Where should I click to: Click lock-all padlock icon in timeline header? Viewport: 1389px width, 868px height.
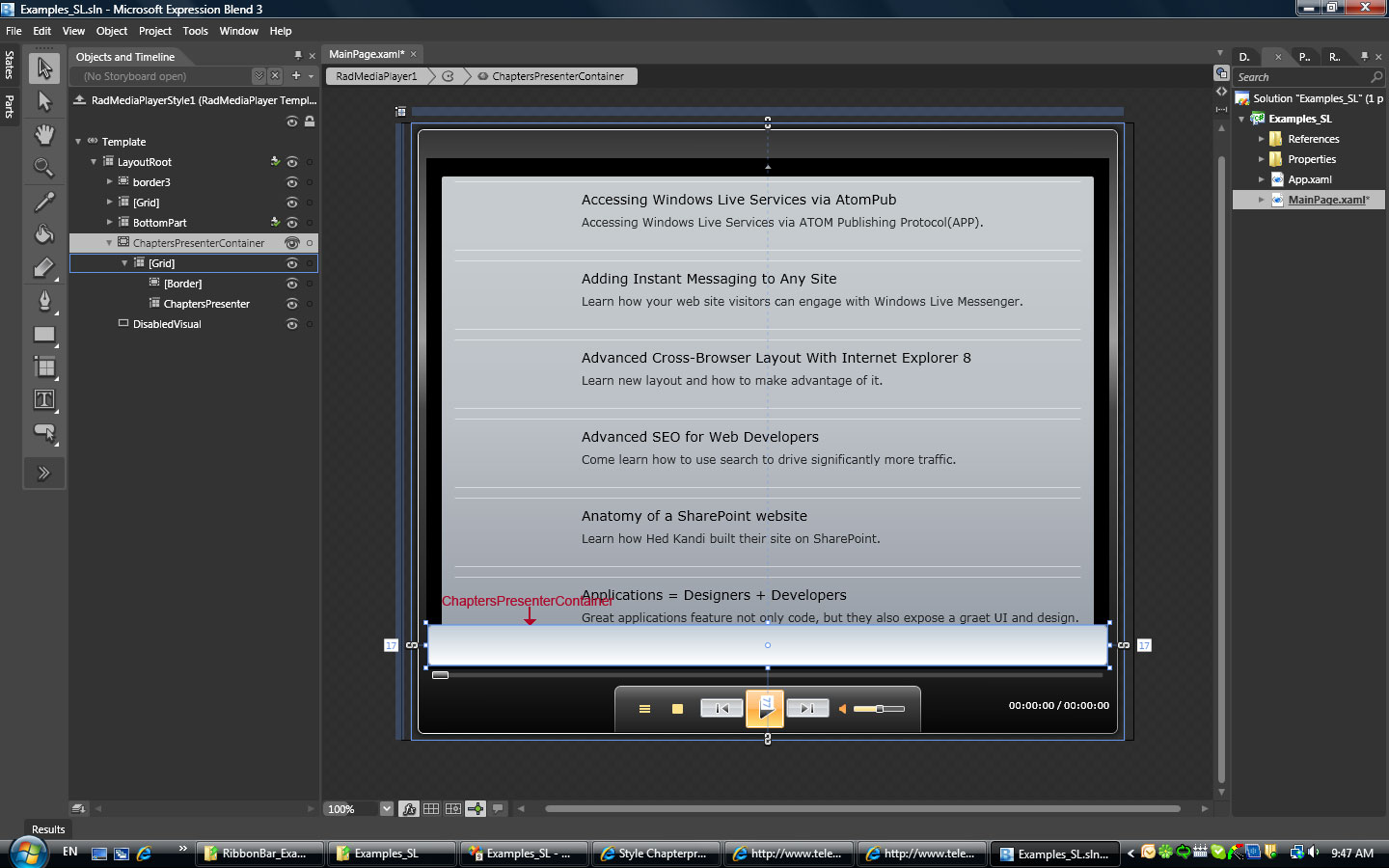(x=310, y=122)
